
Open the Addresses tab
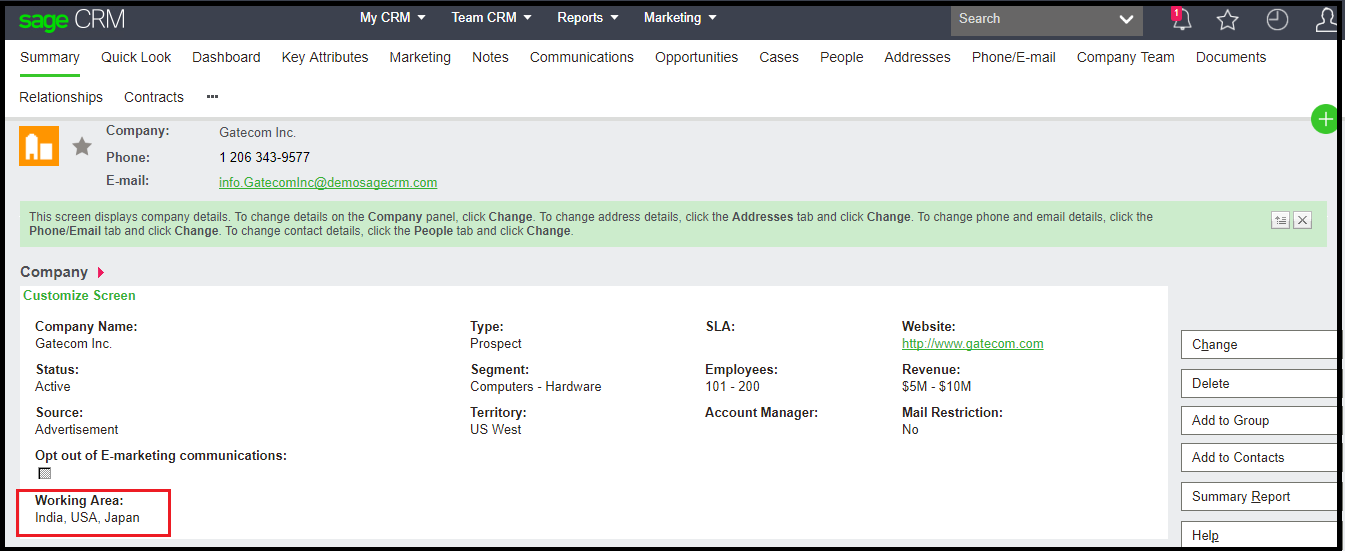coord(917,57)
